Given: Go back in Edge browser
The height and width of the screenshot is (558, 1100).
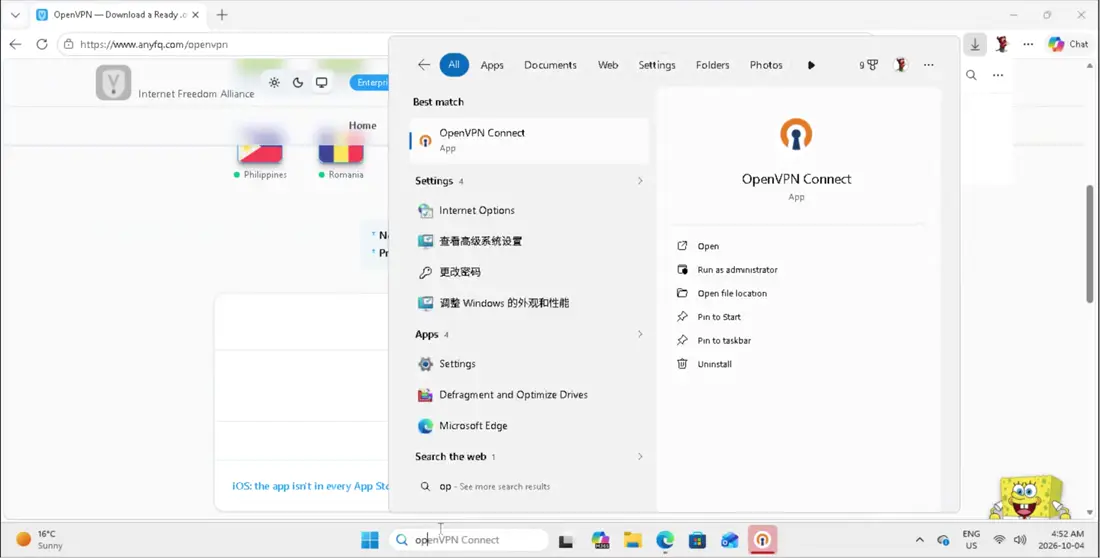Looking at the screenshot, I should point(15,44).
